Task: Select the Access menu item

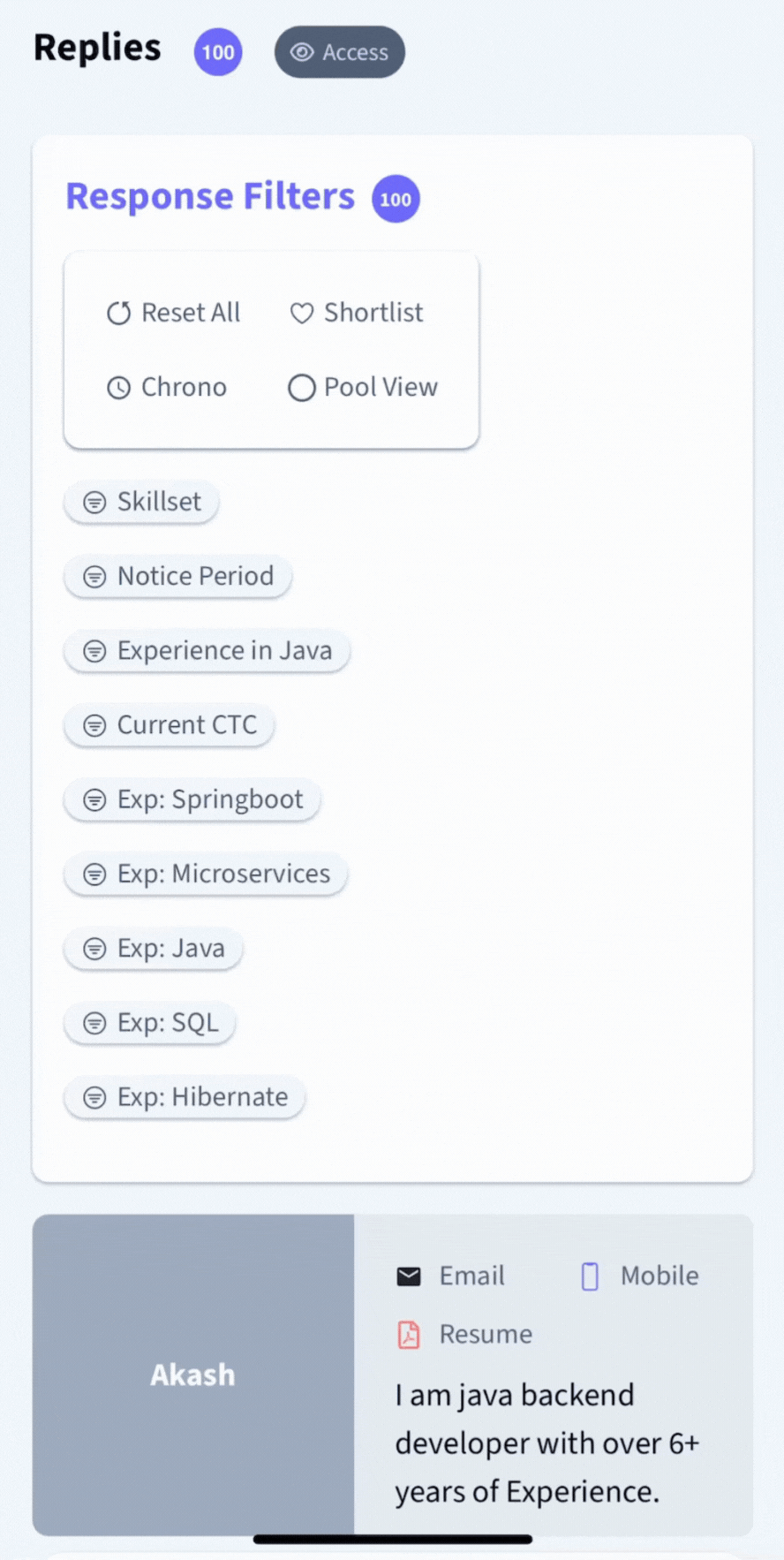Action: pyautogui.click(x=339, y=52)
